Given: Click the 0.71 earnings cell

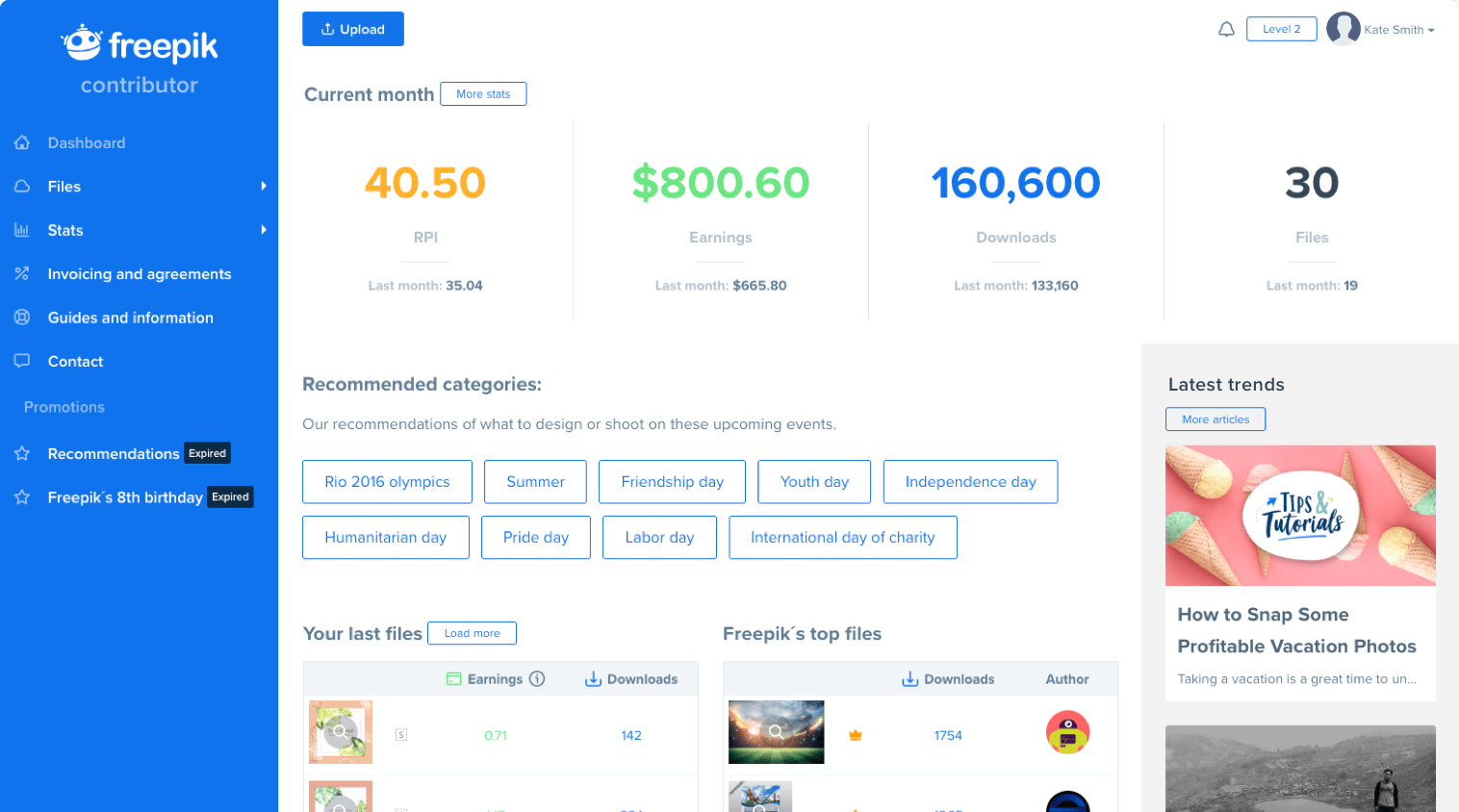Looking at the screenshot, I should tap(496, 736).
